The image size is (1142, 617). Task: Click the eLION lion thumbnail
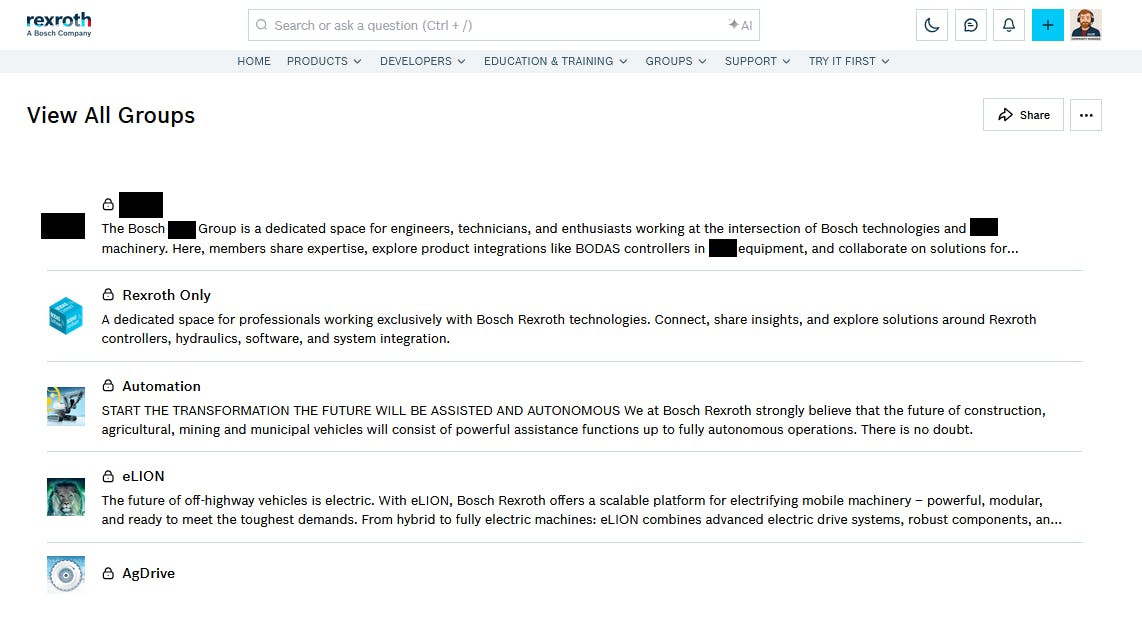66,497
